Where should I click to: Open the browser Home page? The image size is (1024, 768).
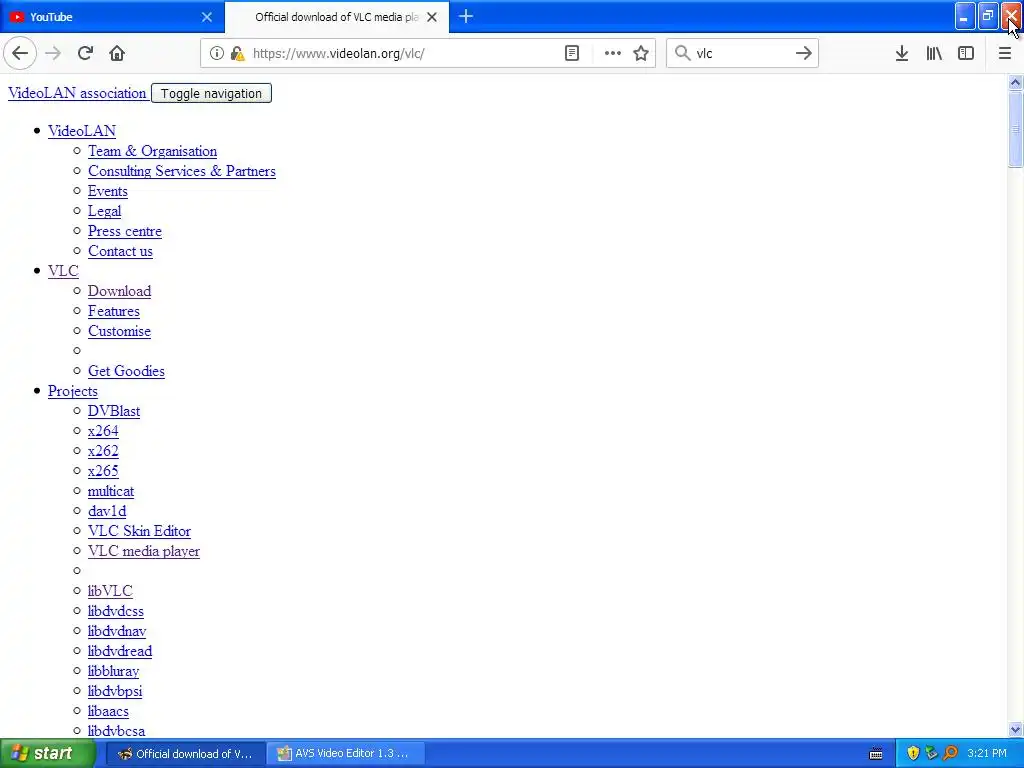click(x=117, y=54)
